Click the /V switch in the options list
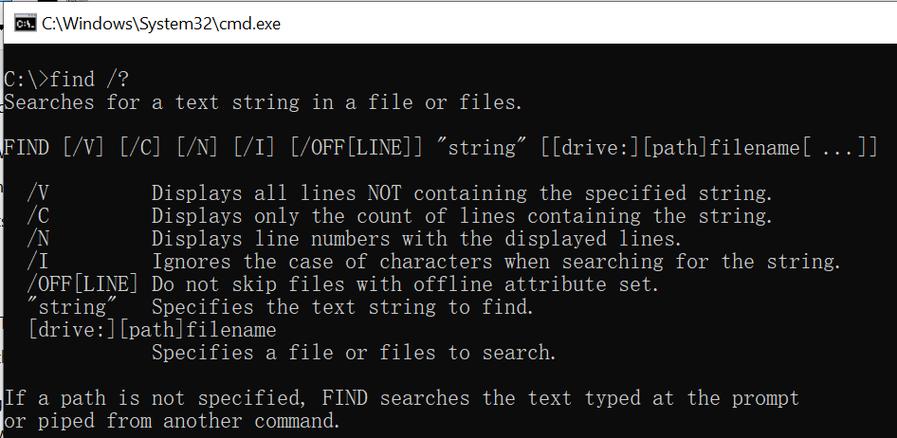 [38, 193]
